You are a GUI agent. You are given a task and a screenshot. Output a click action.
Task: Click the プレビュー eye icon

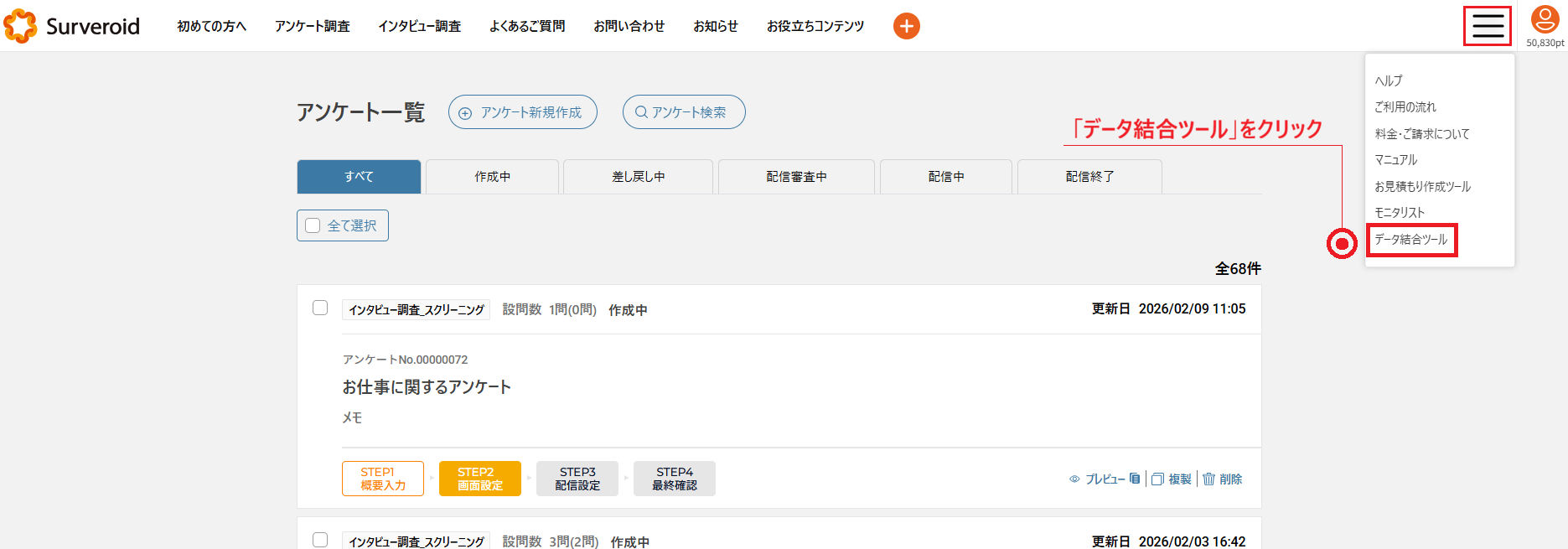pyautogui.click(x=1074, y=479)
